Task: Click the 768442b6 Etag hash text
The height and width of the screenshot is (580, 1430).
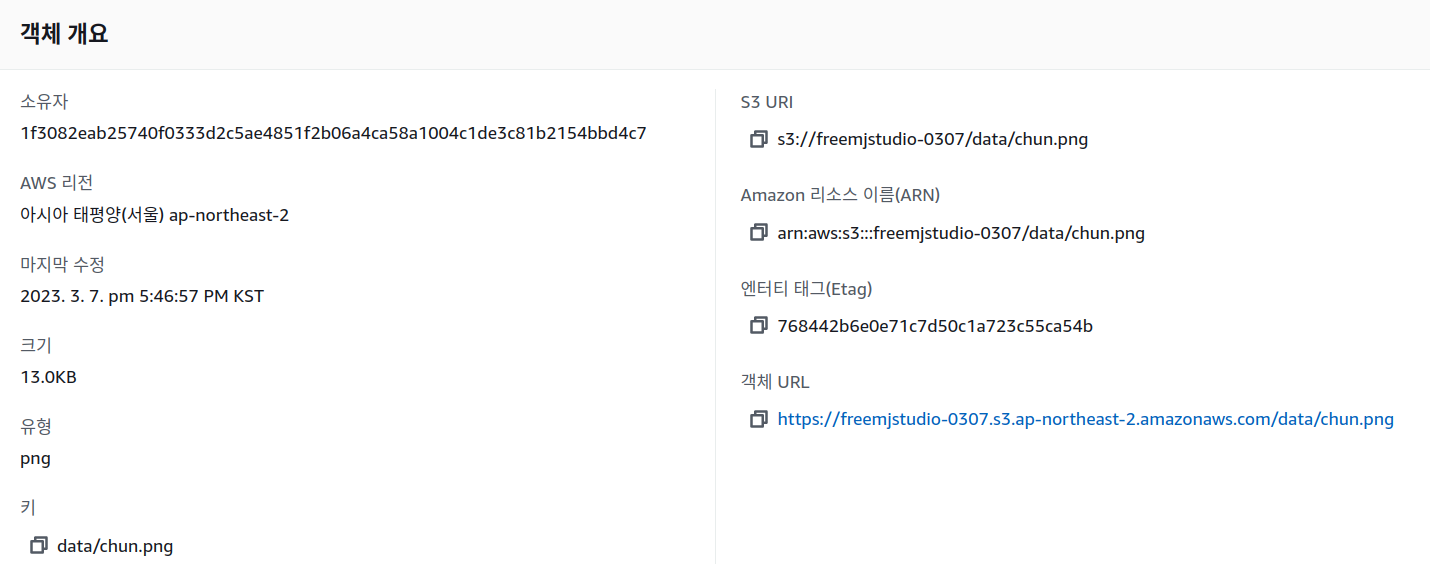Action: pyautogui.click(x=935, y=326)
